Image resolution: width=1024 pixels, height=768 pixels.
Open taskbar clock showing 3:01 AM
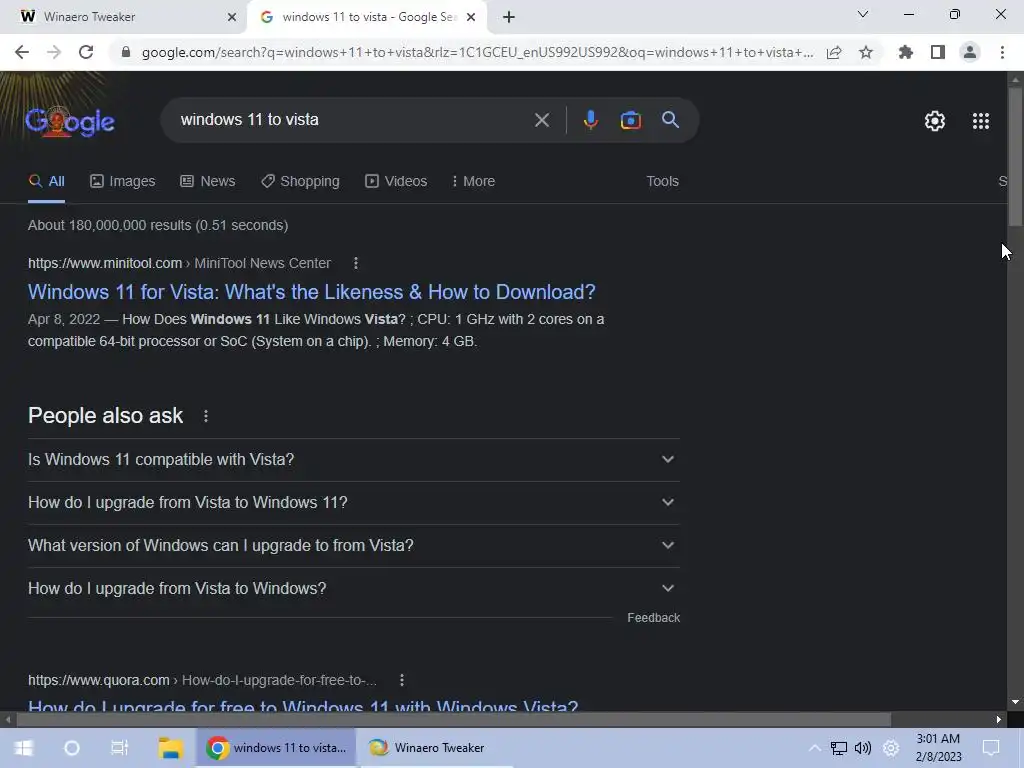point(938,748)
